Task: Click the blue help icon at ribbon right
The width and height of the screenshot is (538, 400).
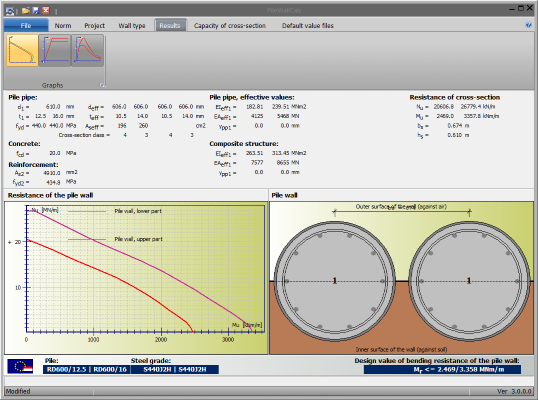Action: [528, 25]
